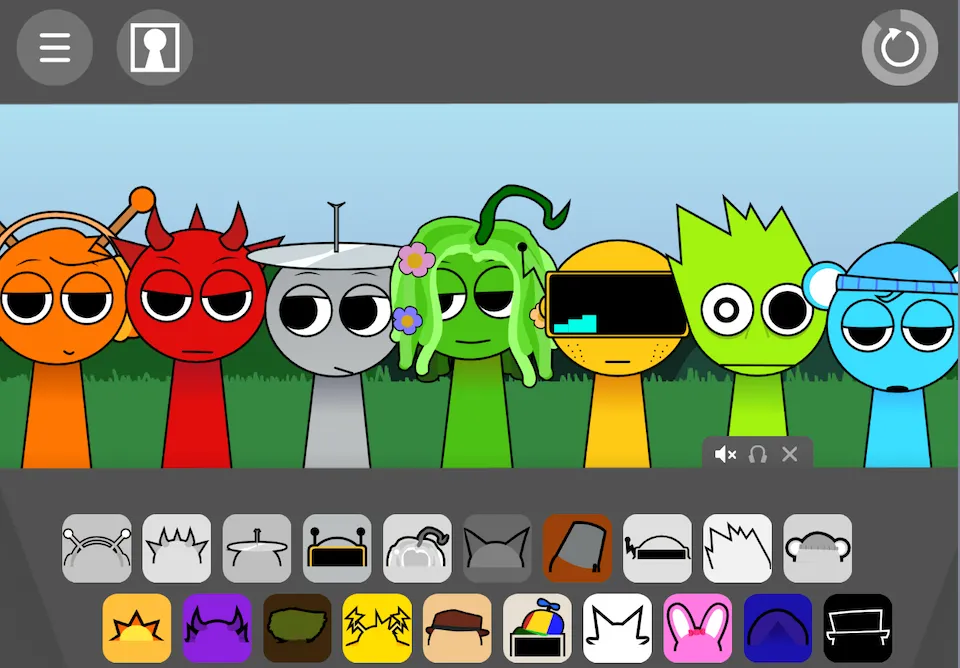The height and width of the screenshot is (668, 960).
Task: Select the pink bunny ears icon
Action: [x=697, y=628]
